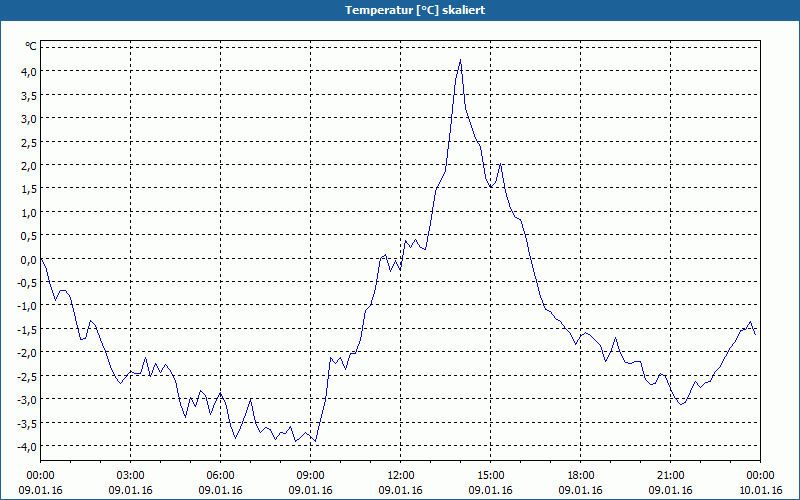
Task: Click the 12:00 time axis label
Action: pos(401,476)
